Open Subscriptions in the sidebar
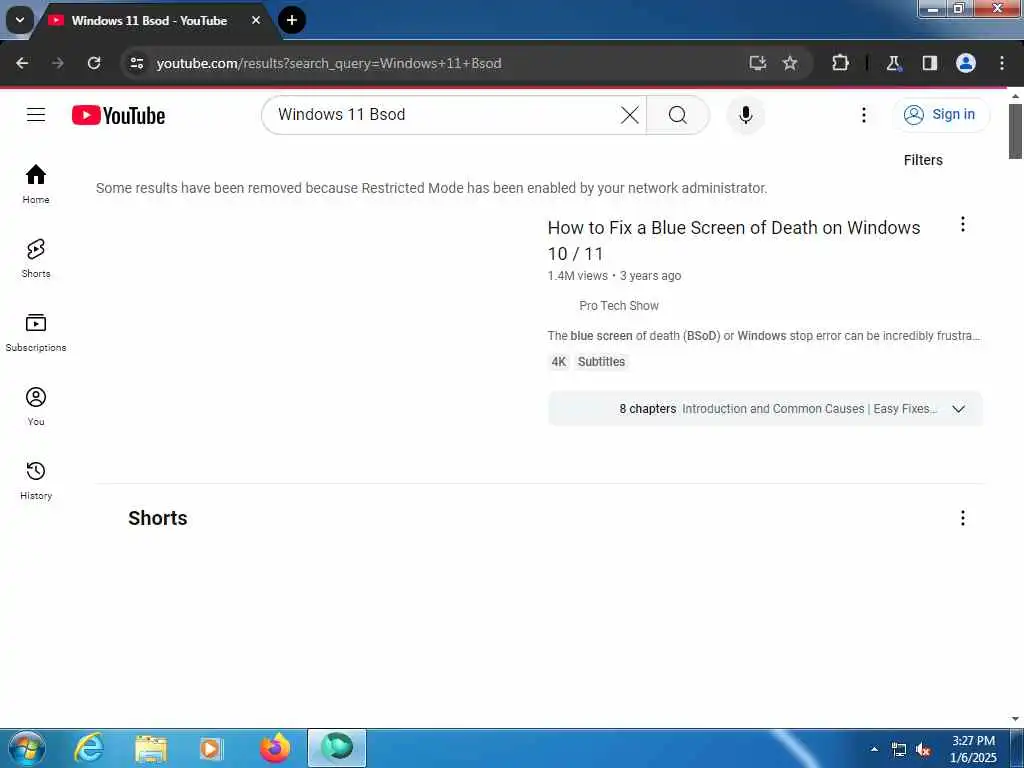Screen dimensions: 1024x768 tap(36, 332)
